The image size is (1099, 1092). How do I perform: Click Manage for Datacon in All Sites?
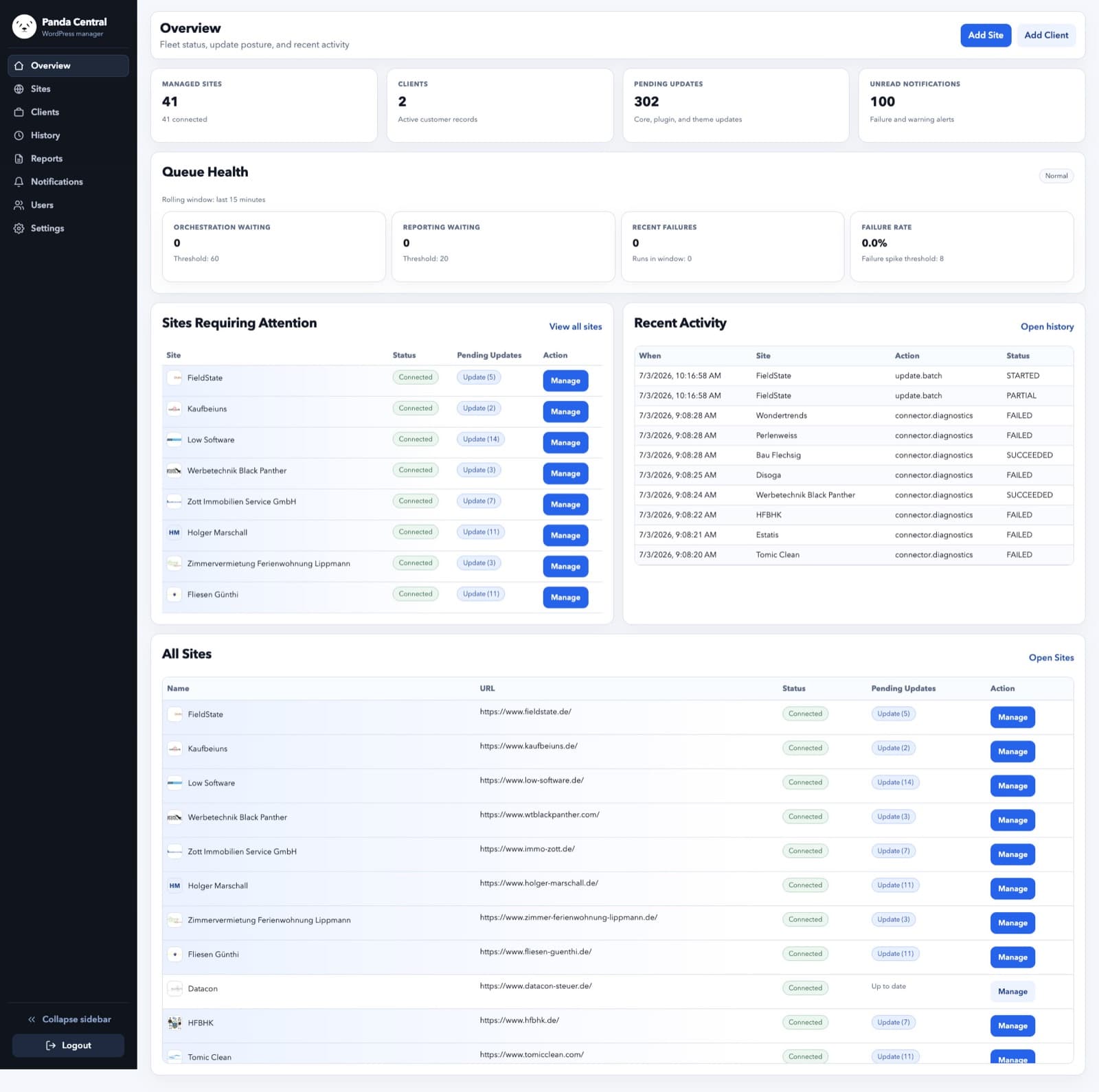pyautogui.click(x=1012, y=992)
